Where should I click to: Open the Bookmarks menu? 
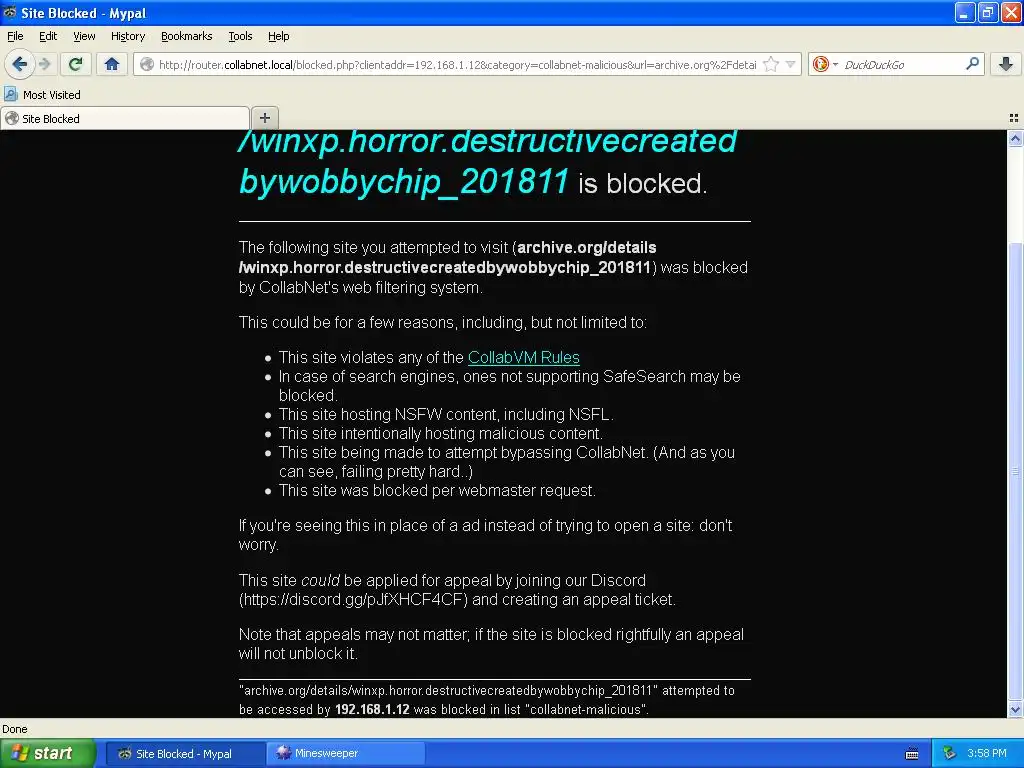click(x=186, y=36)
